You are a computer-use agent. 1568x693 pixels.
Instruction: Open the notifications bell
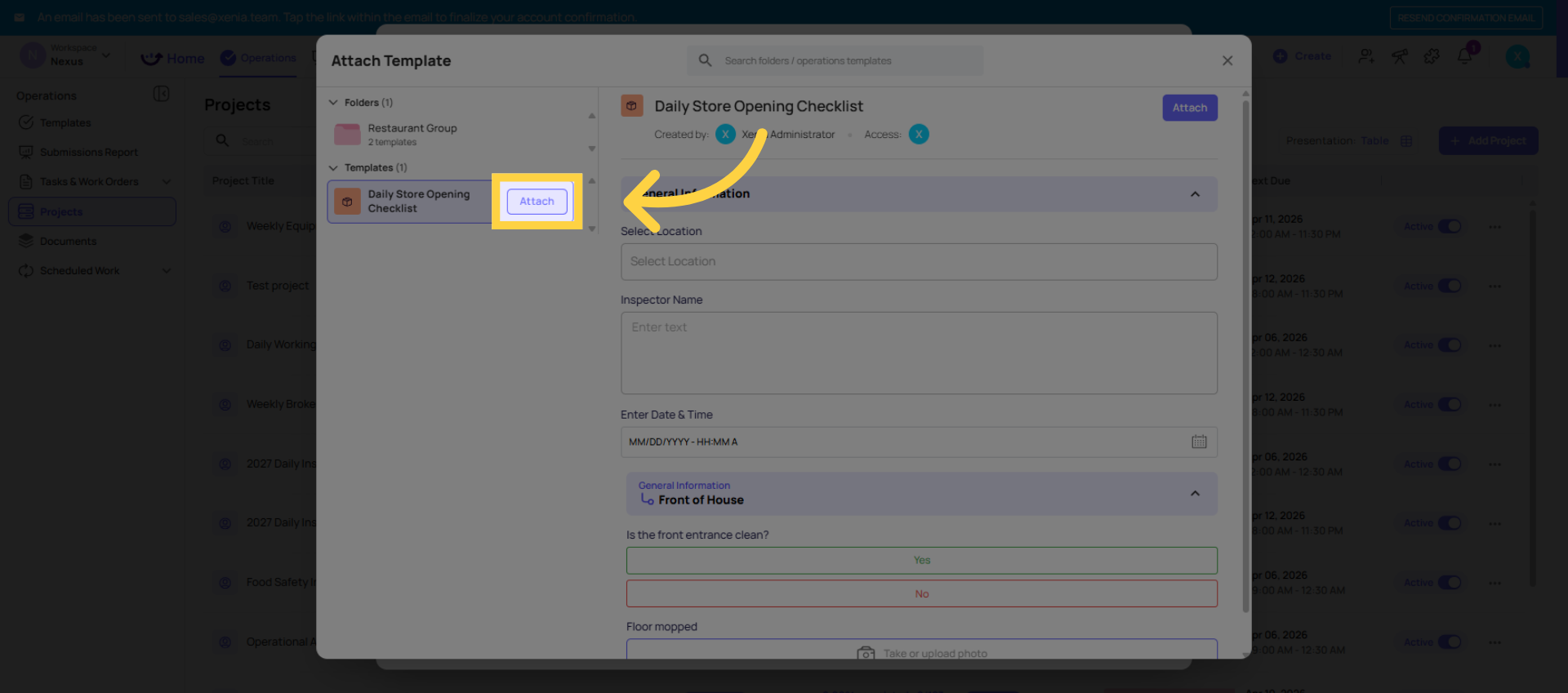(x=1465, y=56)
